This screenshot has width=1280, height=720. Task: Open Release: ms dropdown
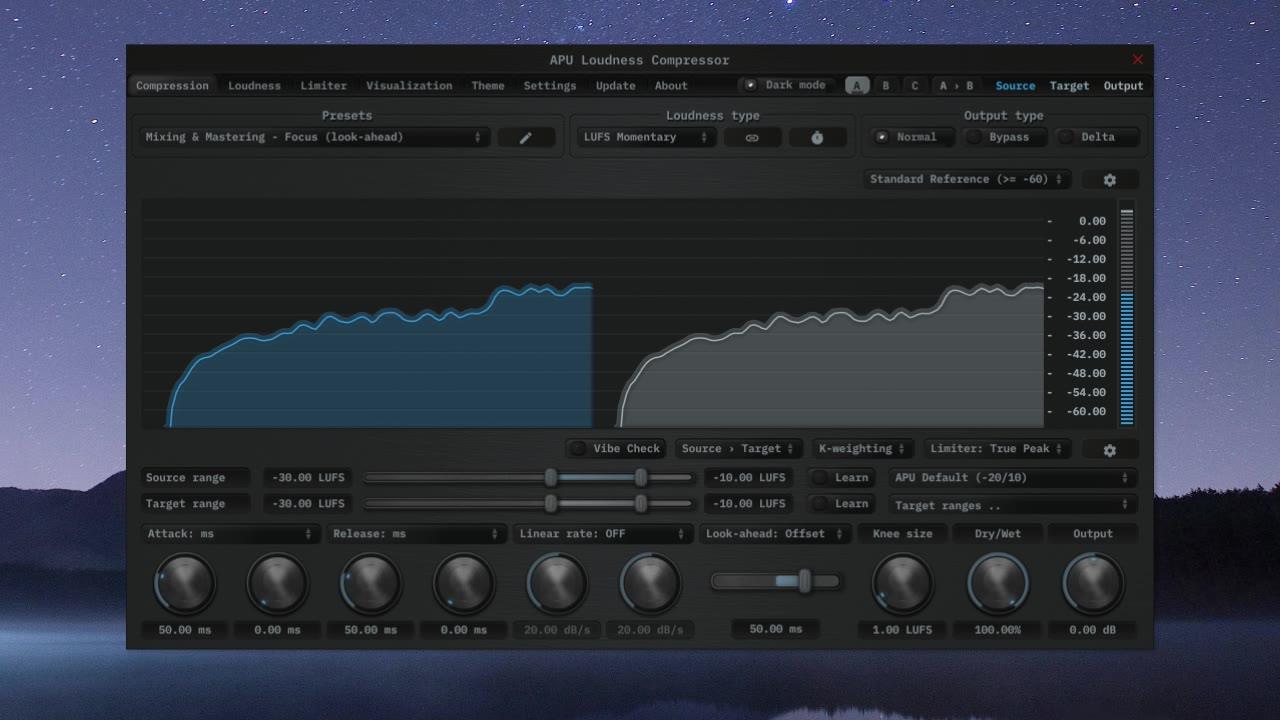pos(416,534)
